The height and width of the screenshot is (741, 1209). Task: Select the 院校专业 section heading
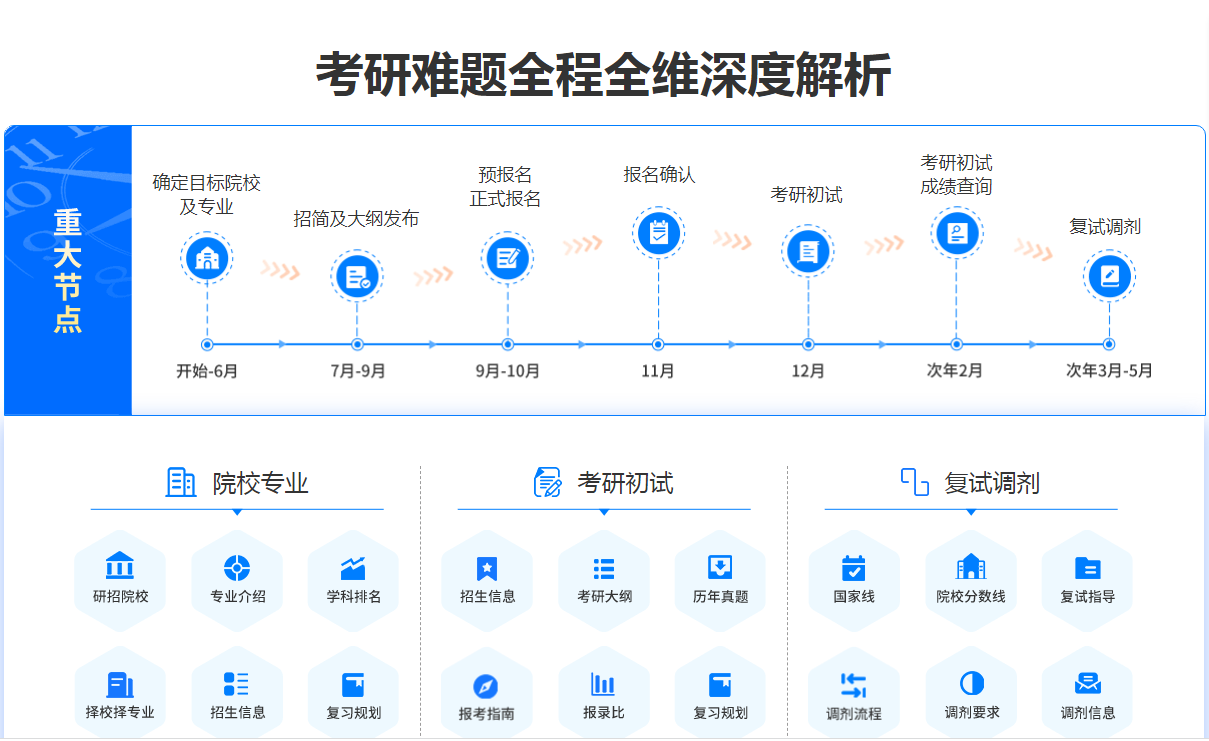pyautogui.click(x=238, y=483)
